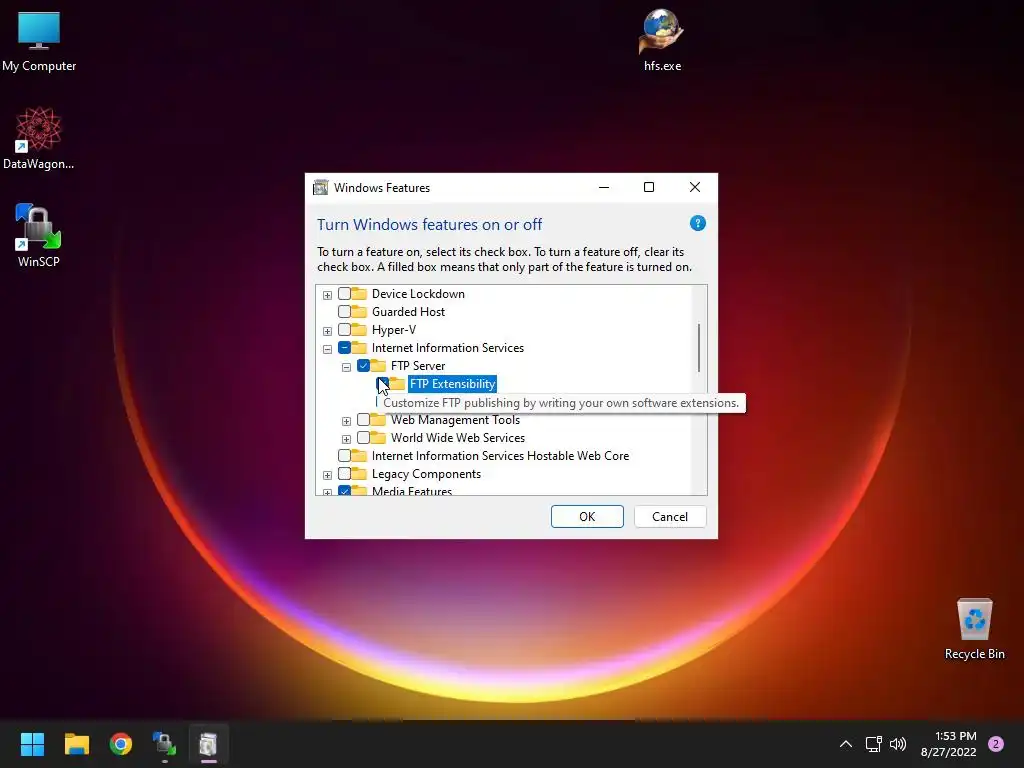1024x768 pixels.
Task: Check the Device Lockdown checkbox
Action: pyautogui.click(x=344, y=294)
